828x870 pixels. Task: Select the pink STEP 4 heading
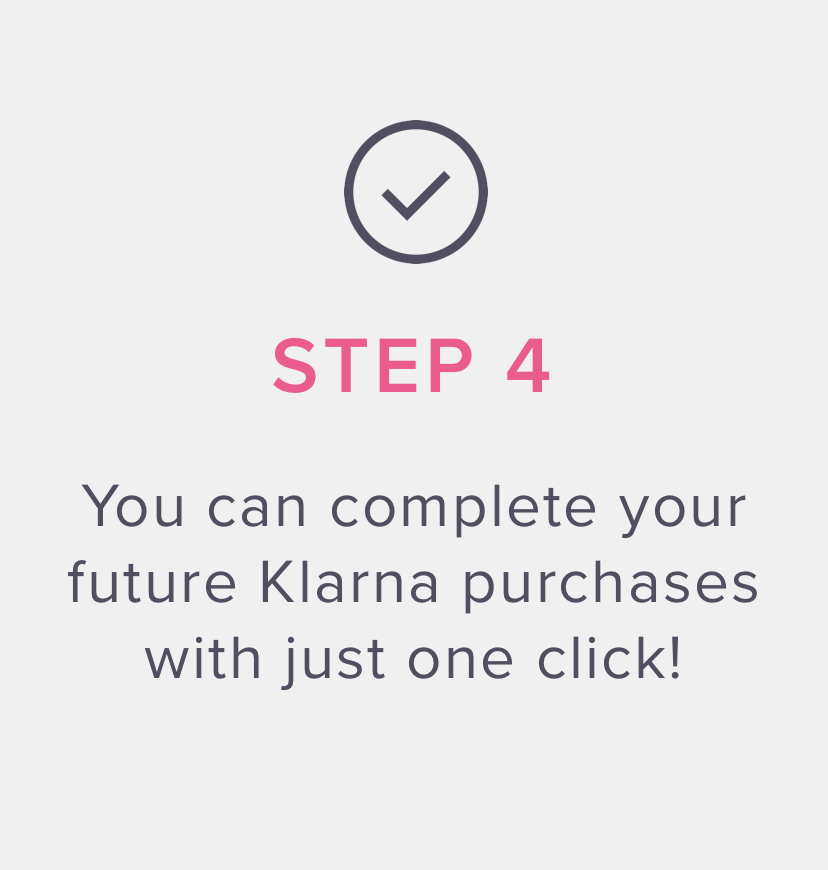(x=411, y=366)
